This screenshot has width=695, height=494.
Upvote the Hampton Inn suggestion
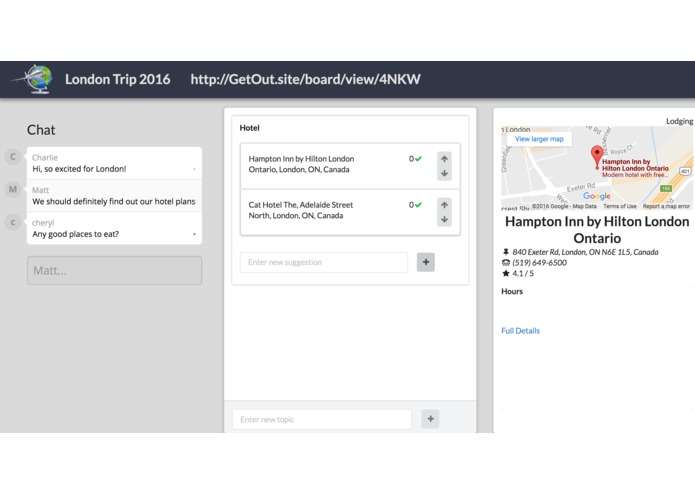[444, 159]
